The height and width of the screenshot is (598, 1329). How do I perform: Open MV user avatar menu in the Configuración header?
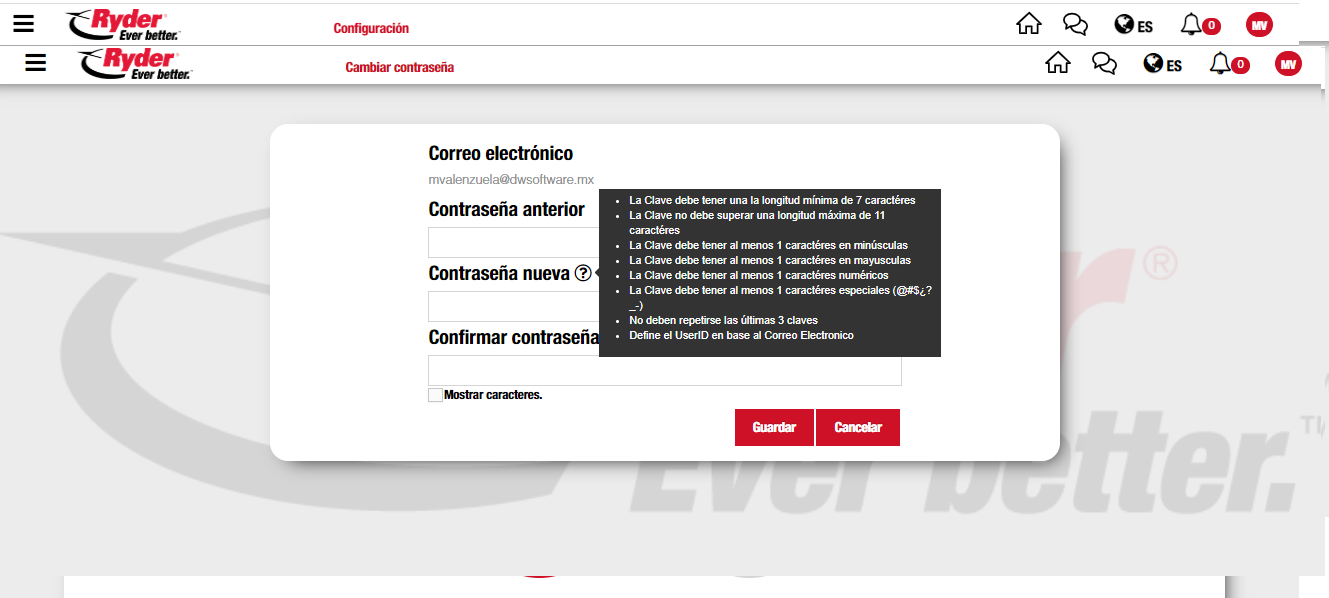(x=1259, y=25)
